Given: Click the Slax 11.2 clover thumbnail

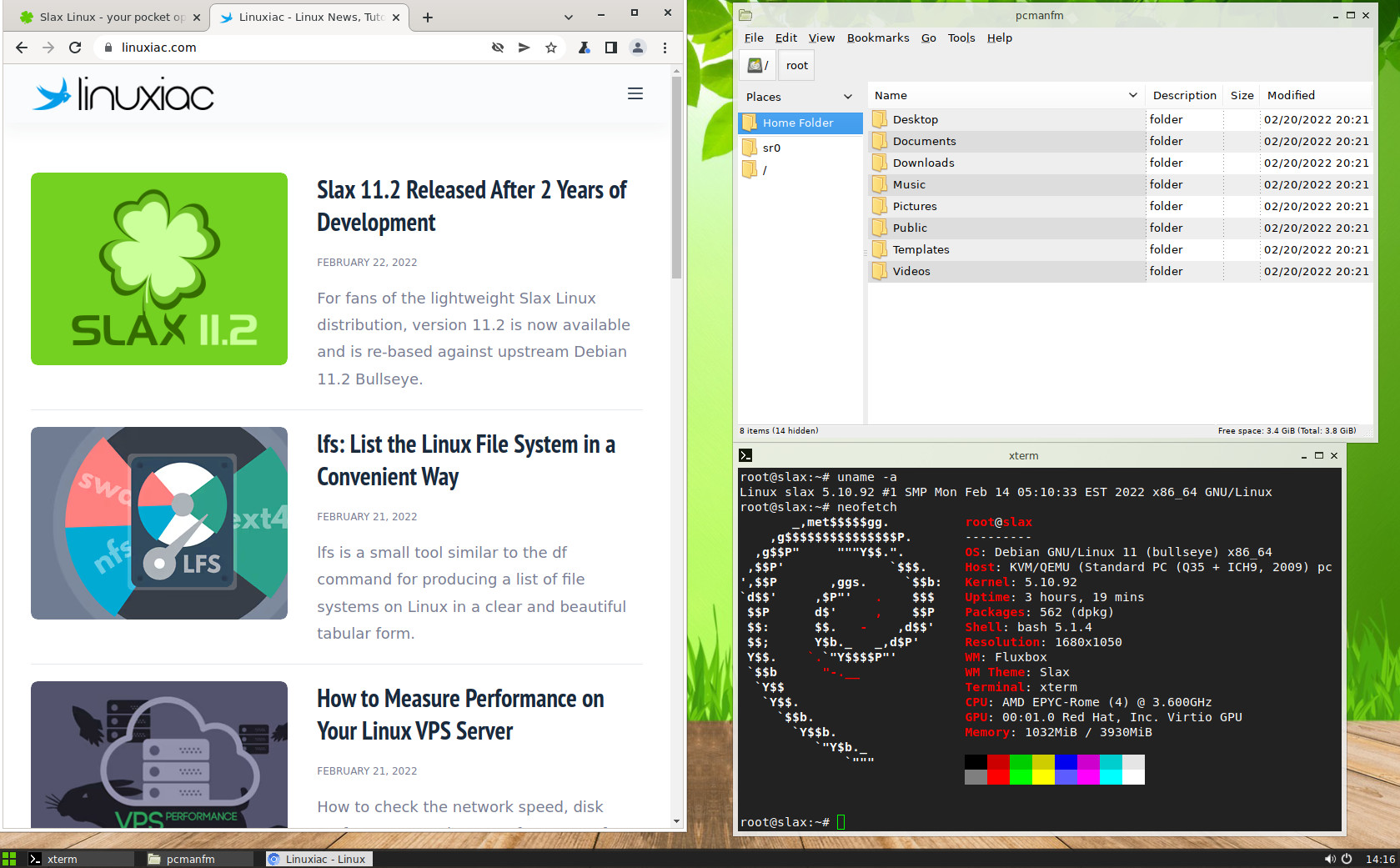Looking at the screenshot, I should point(159,268).
